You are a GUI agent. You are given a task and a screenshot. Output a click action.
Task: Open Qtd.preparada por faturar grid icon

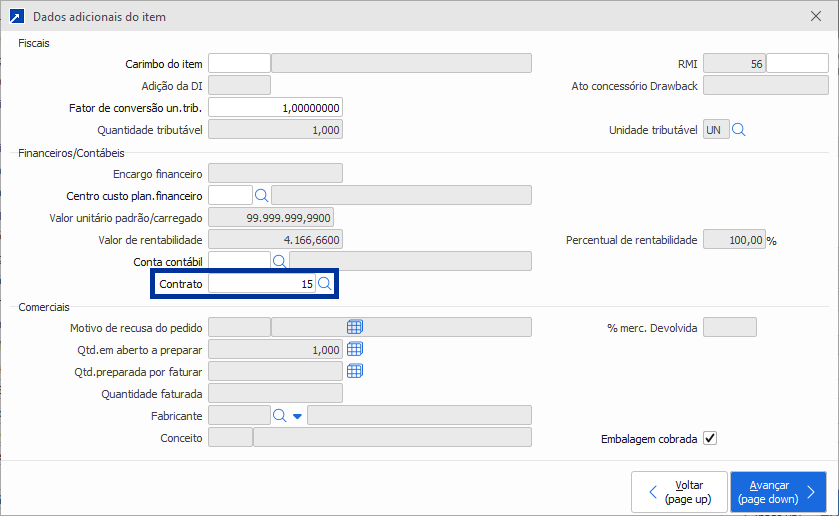355,371
